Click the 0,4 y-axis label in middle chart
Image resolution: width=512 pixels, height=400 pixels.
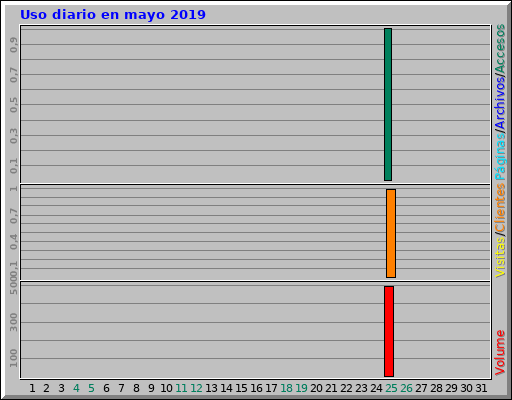click(x=14, y=242)
